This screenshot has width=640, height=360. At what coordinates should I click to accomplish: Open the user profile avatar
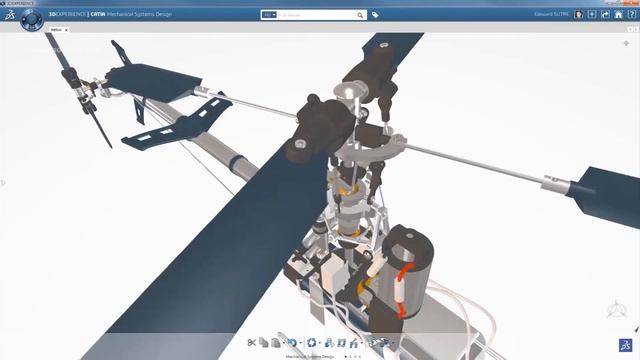click(578, 14)
